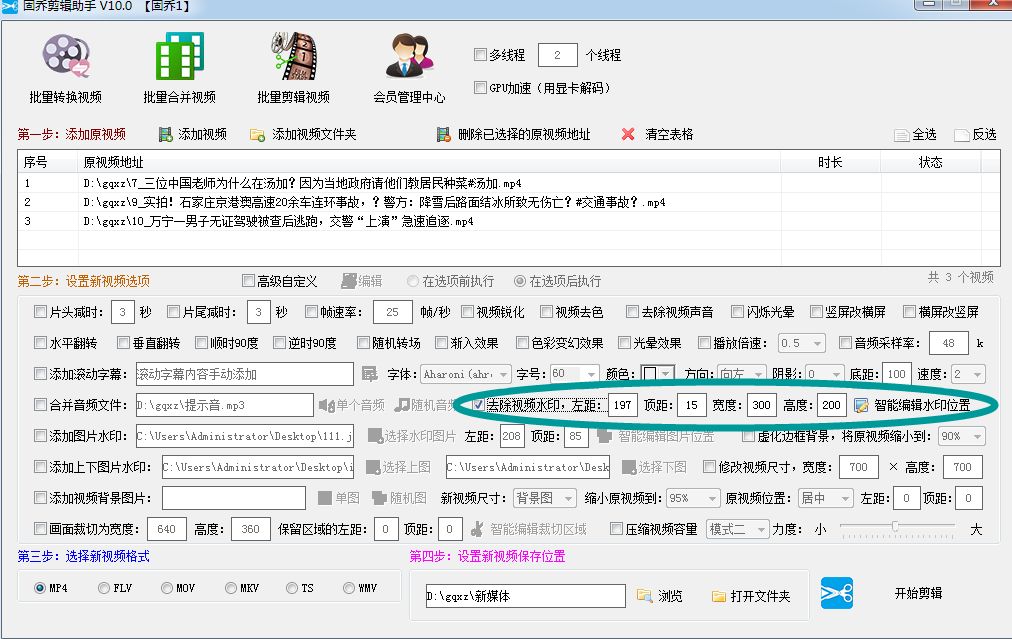The height and width of the screenshot is (639, 1012).
Task: Select the MKV format radio button
Action: [231, 588]
